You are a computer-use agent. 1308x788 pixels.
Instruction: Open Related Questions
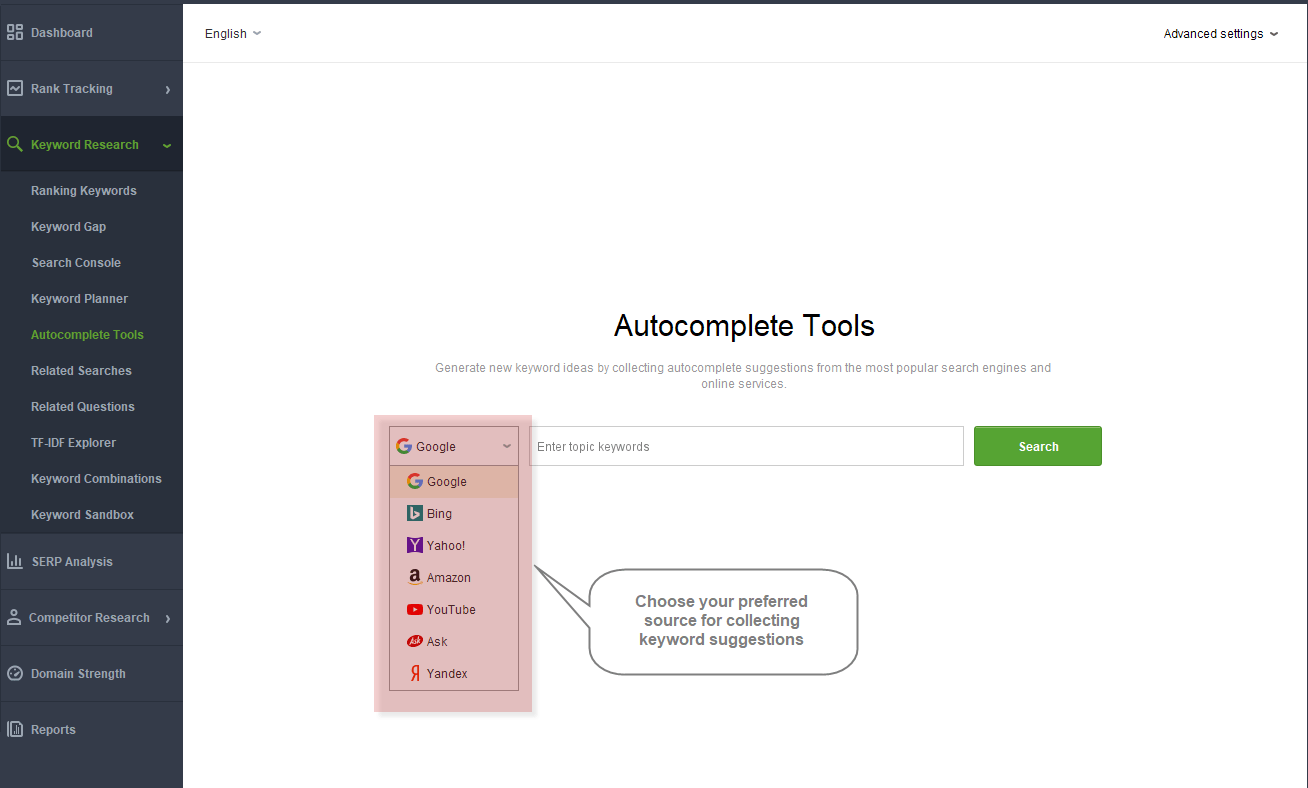pyautogui.click(x=83, y=406)
